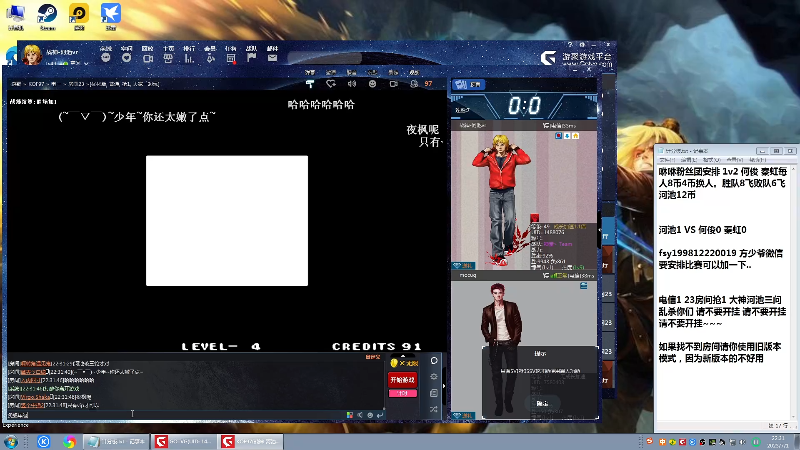Open first menu in Notepad menu bar
Image resolution: width=800 pixels, height=450 pixels.
click(x=666, y=160)
